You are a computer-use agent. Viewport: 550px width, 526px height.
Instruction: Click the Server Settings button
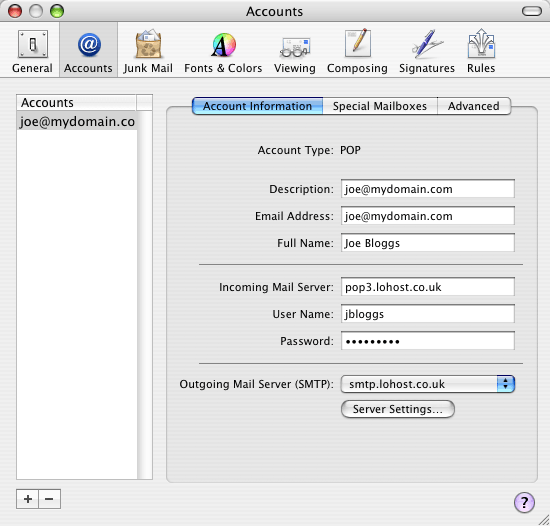[398, 409]
